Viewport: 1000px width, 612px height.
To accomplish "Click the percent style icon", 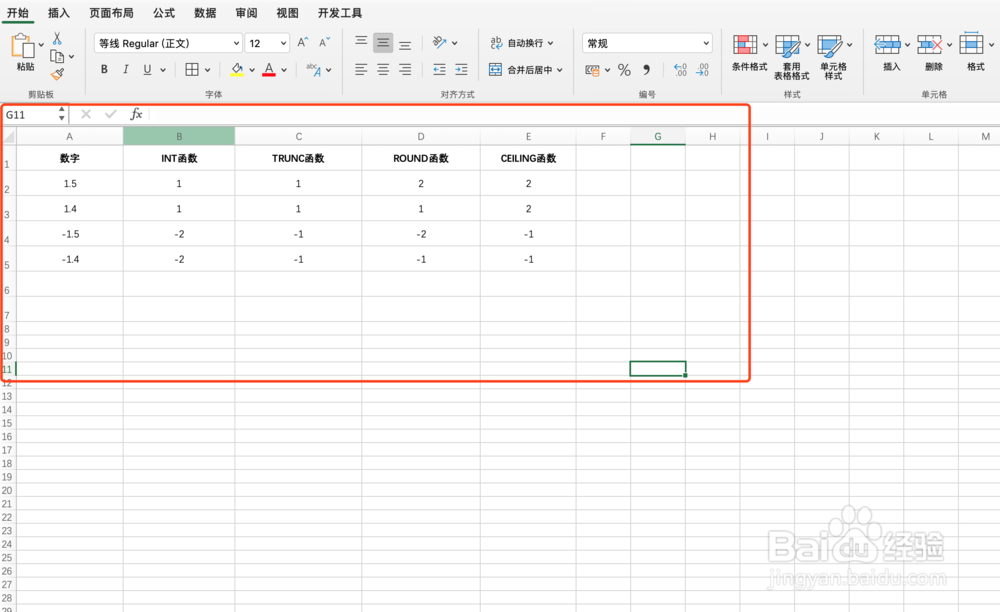I will point(623,69).
